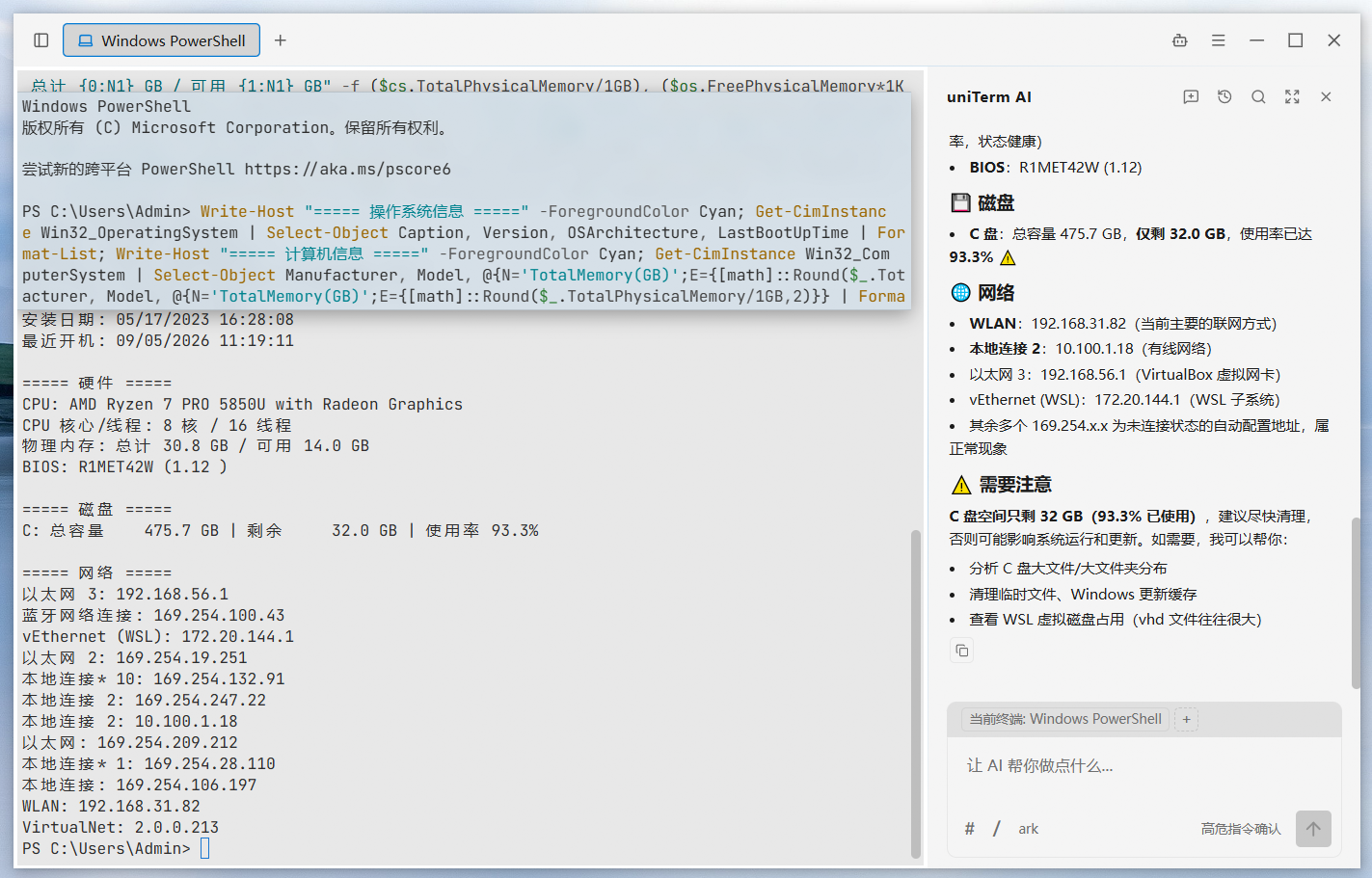Click the globe icon beside 网络
This screenshot has height=878, width=1372.
960,293
